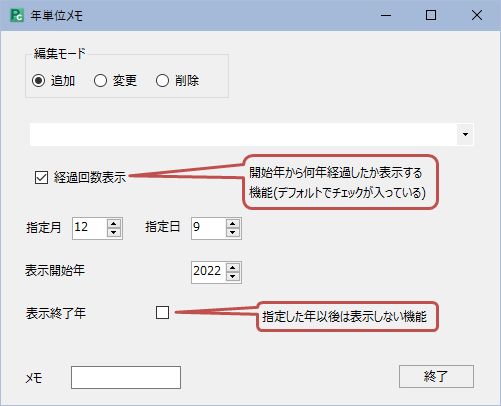The height and width of the screenshot is (406, 501).
Task: Increase 表示開始年 with the up arrow
Action: tap(233, 268)
